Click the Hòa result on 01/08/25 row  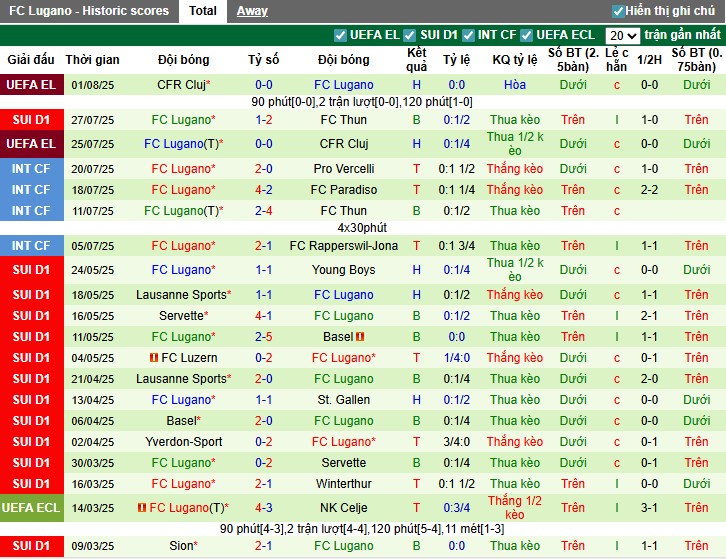click(515, 85)
